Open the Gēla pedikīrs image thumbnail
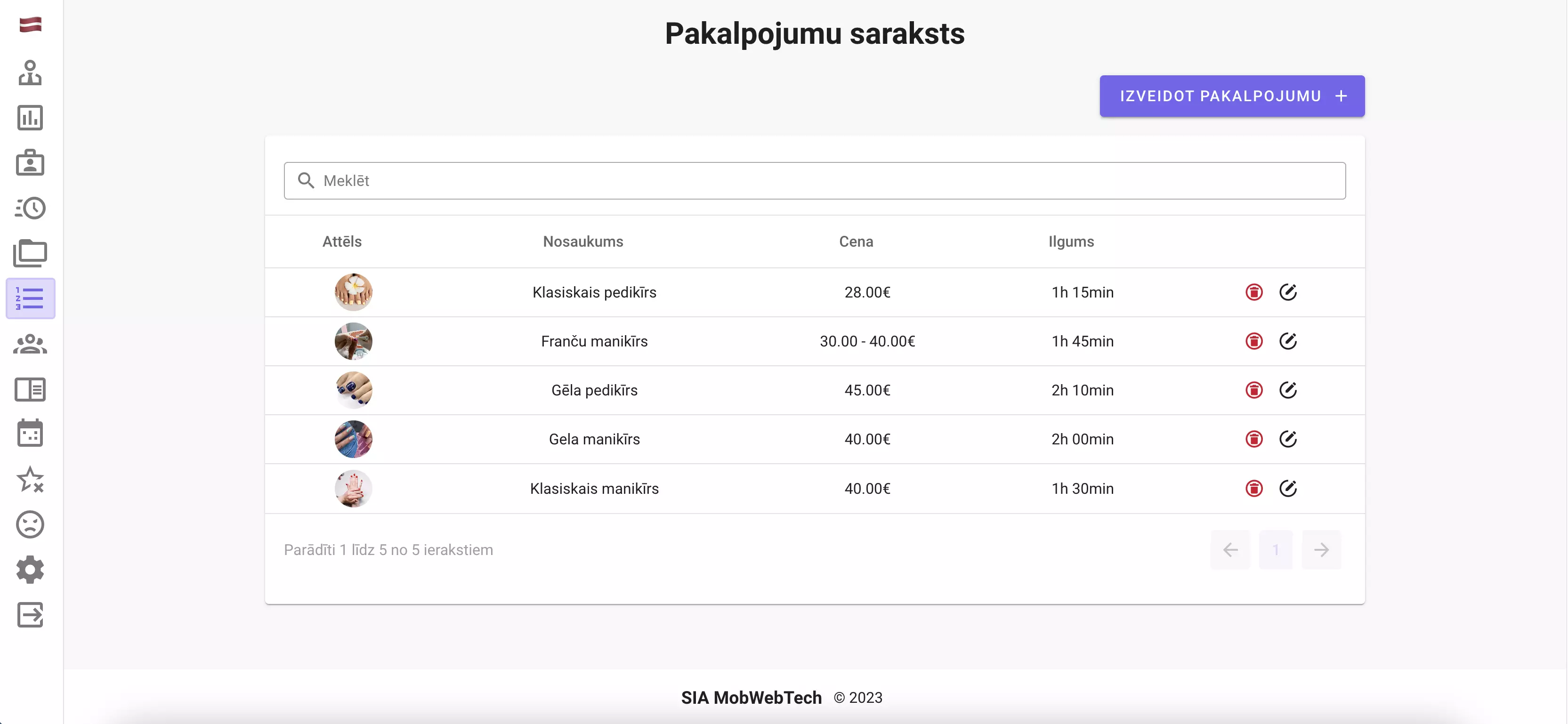 point(353,390)
